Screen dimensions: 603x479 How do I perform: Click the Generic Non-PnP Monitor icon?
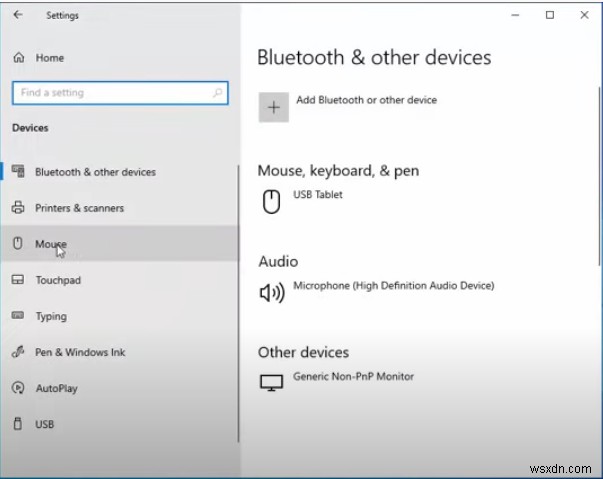point(270,383)
